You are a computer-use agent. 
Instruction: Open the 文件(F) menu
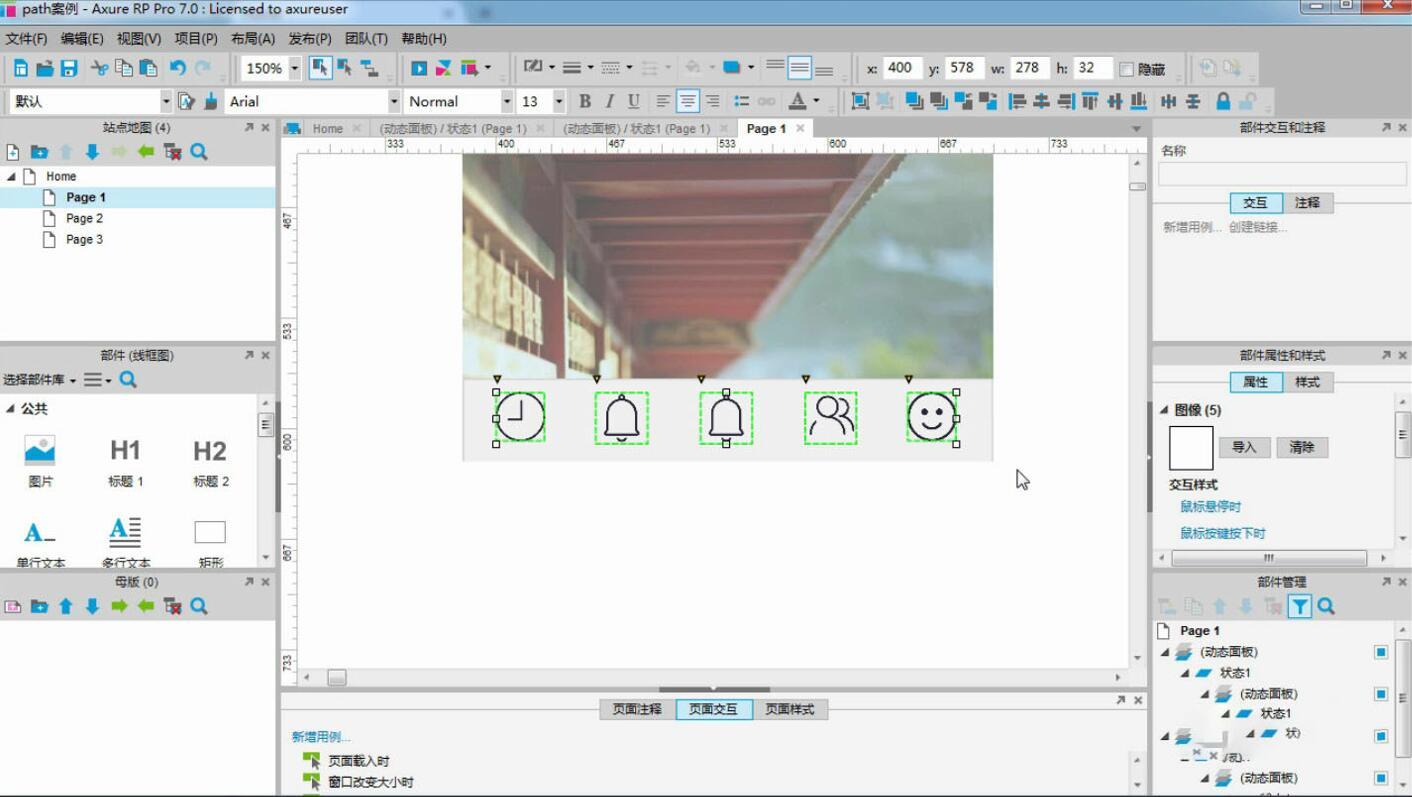pyautogui.click(x=26, y=39)
